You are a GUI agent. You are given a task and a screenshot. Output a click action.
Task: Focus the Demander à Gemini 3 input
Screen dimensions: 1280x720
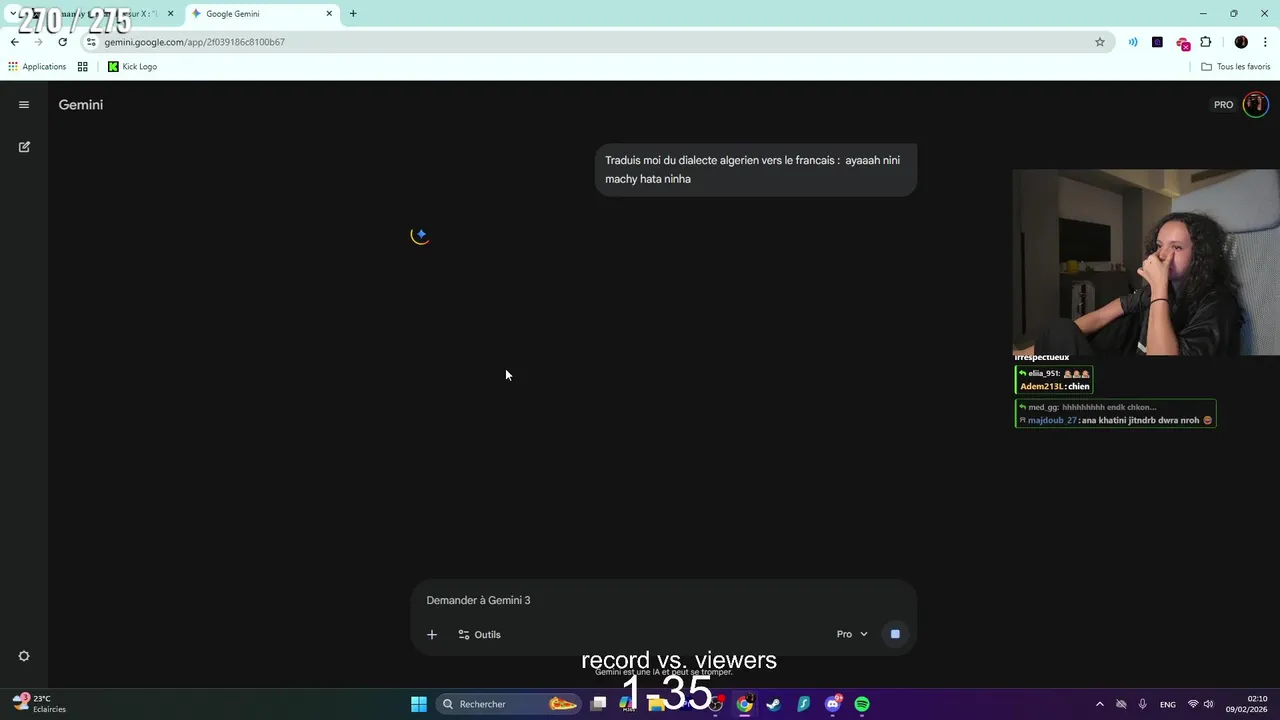663,600
